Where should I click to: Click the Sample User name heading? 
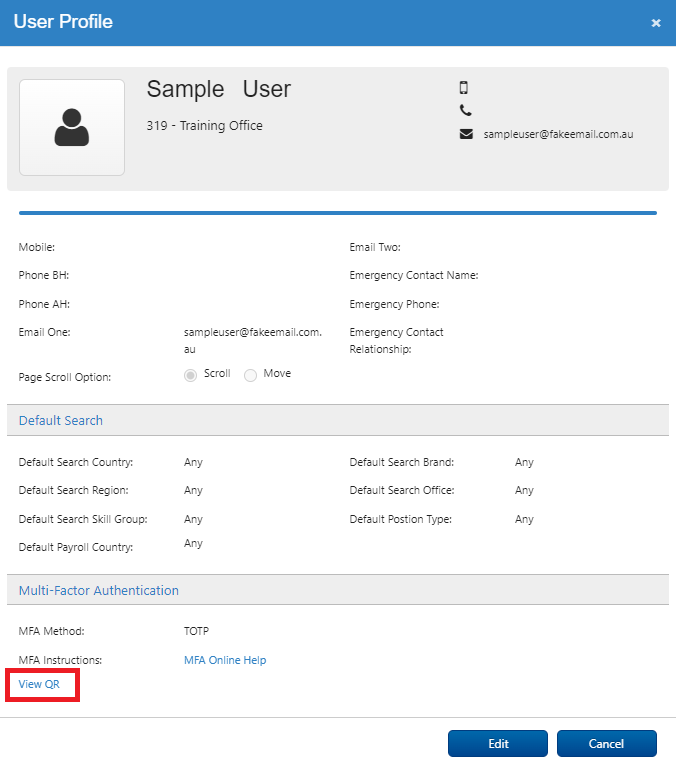[219, 89]
